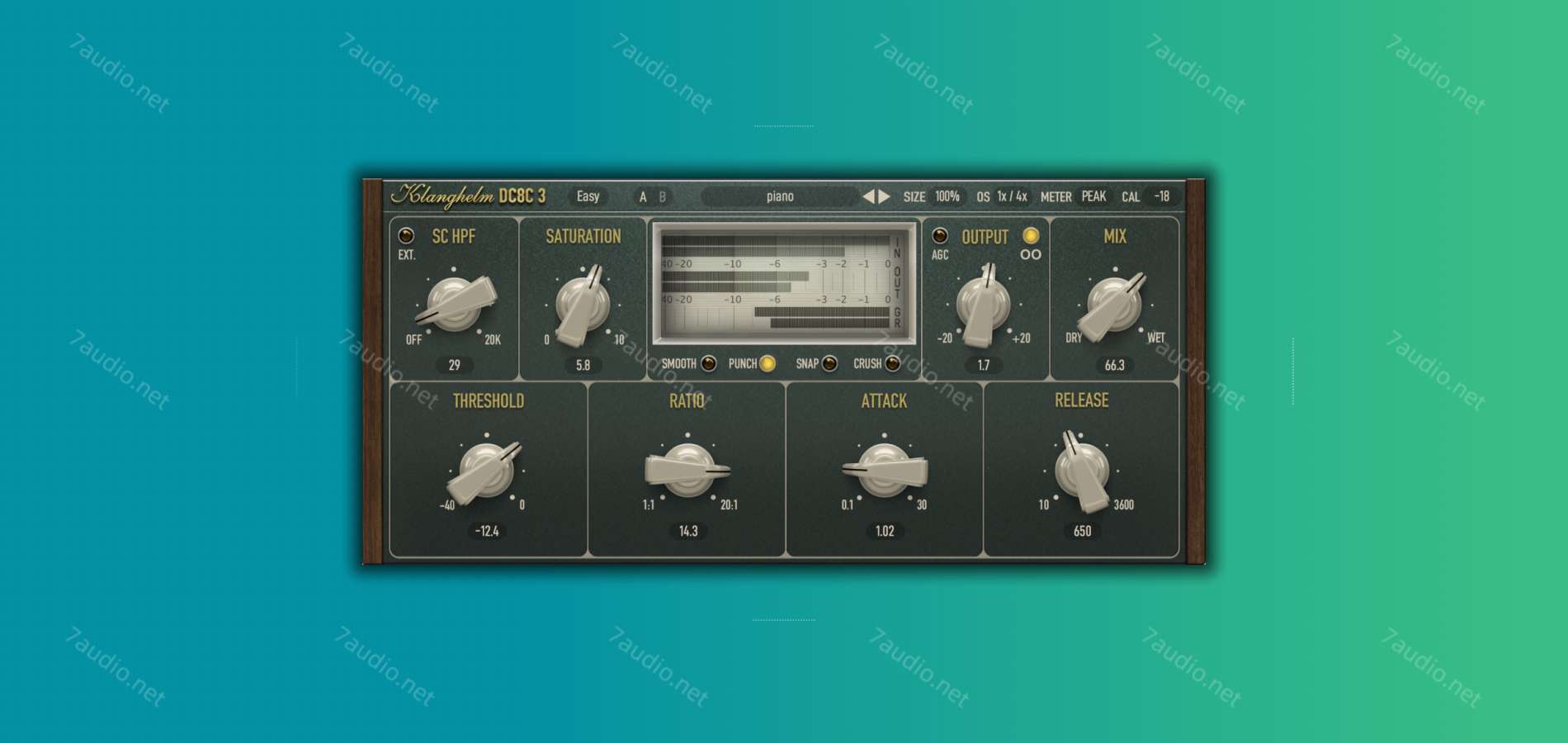Viewport: 1568px width, 743px height.
Task: Click the DRY label under MIX knob
Action: (x=1074, y=338)
